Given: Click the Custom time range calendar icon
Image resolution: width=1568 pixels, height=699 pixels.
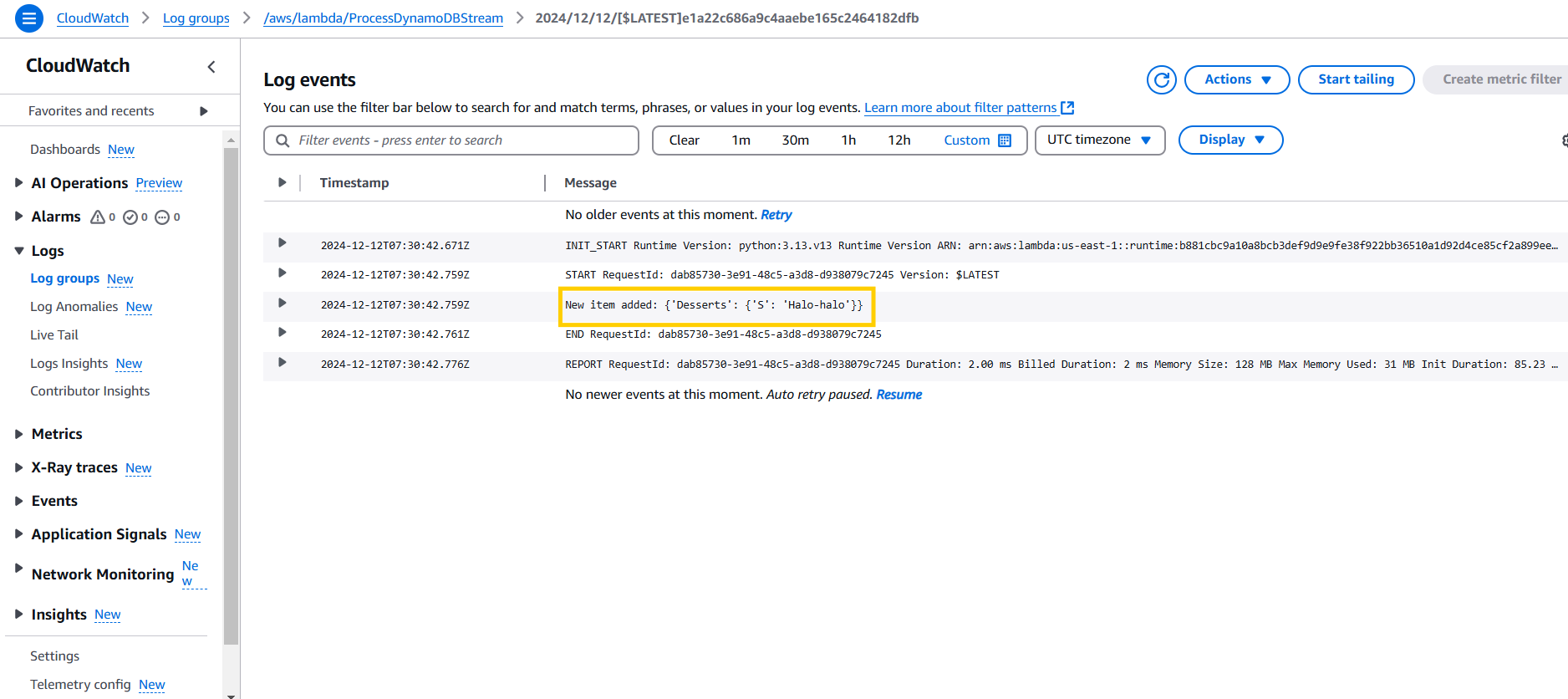Looking at the screenshot, I should (x=1005, y=140).
